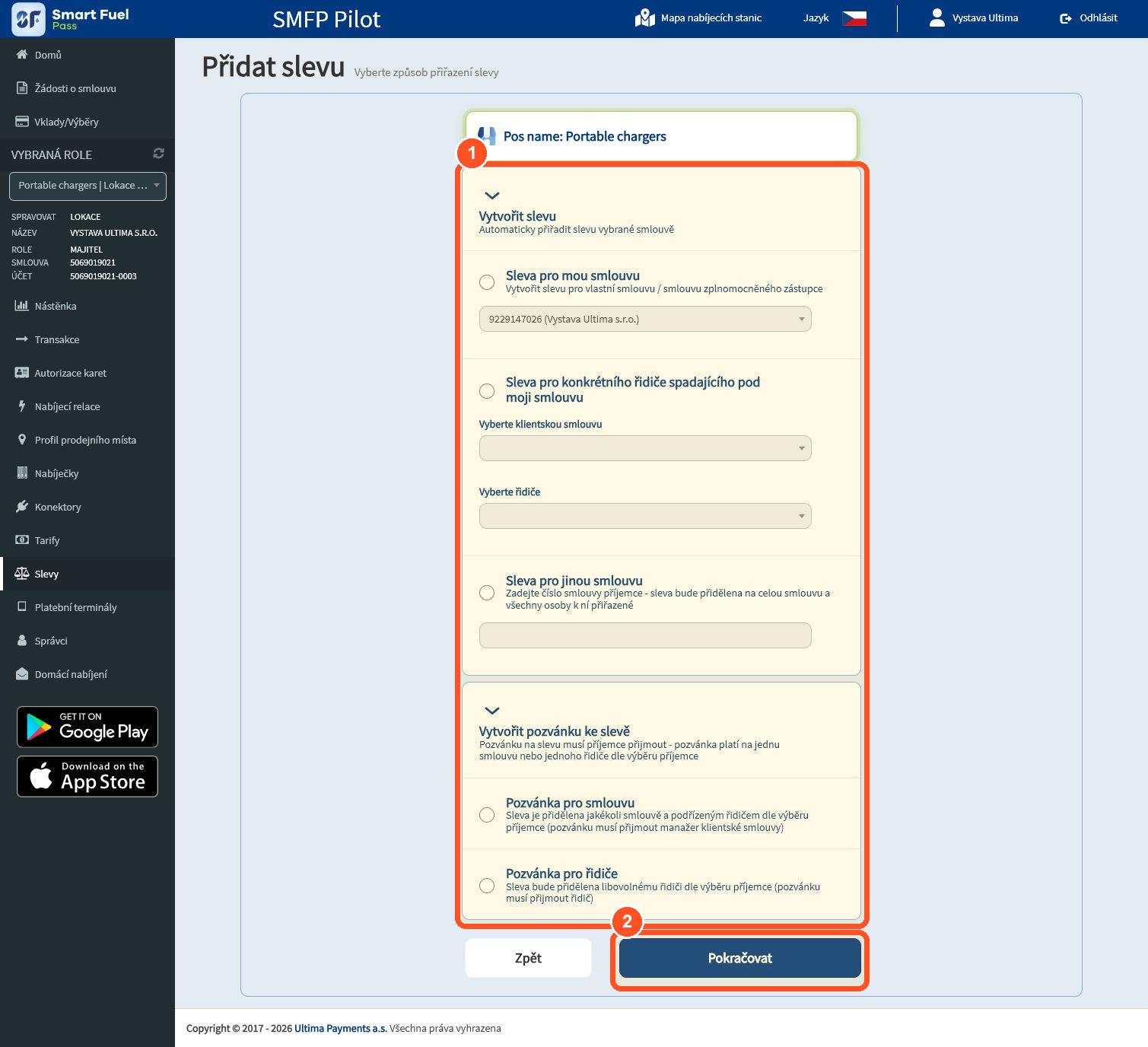The image size is (1148, 1047).
Task: Collapse the Vytvořit slevu section chevron
Action: tap(492, 196)
